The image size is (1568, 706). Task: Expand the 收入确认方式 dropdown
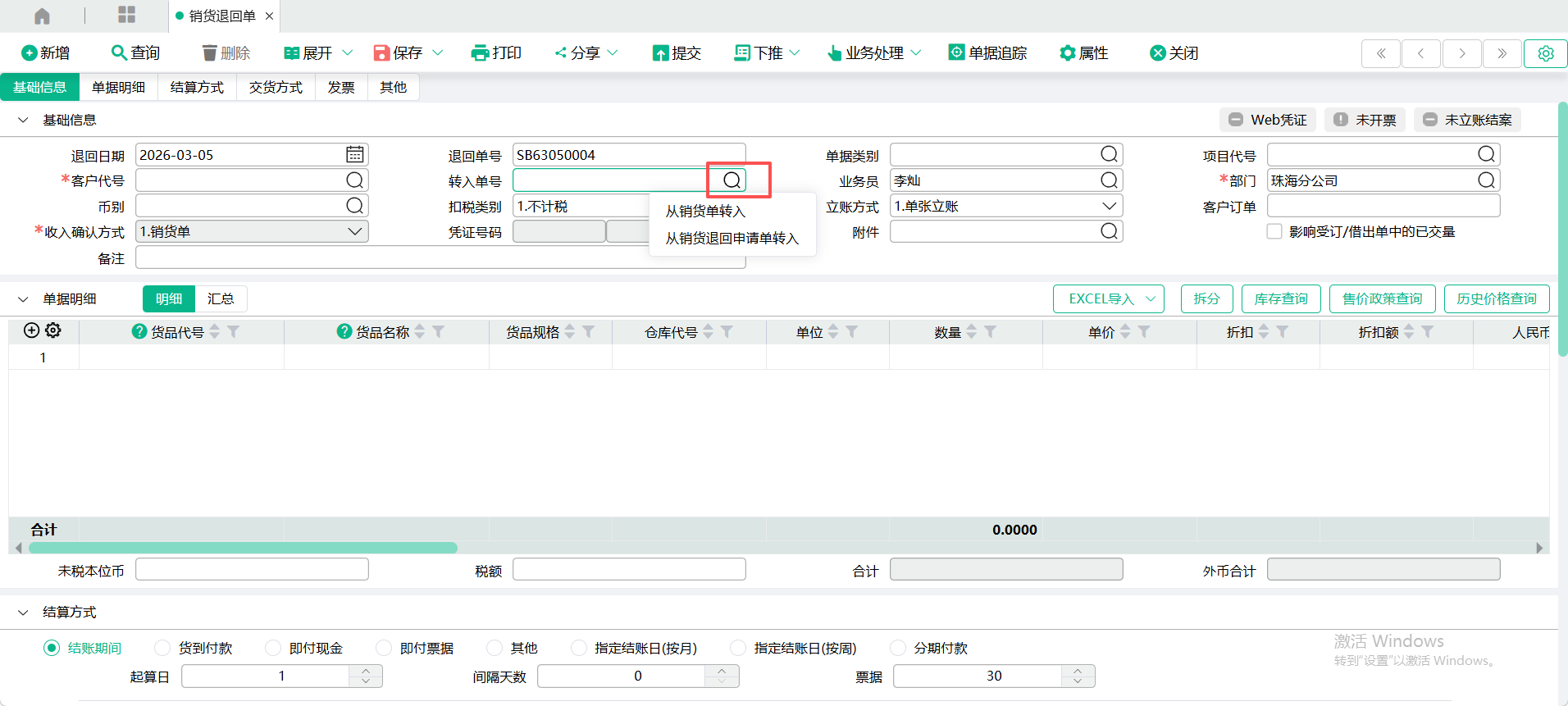point(354,232)
